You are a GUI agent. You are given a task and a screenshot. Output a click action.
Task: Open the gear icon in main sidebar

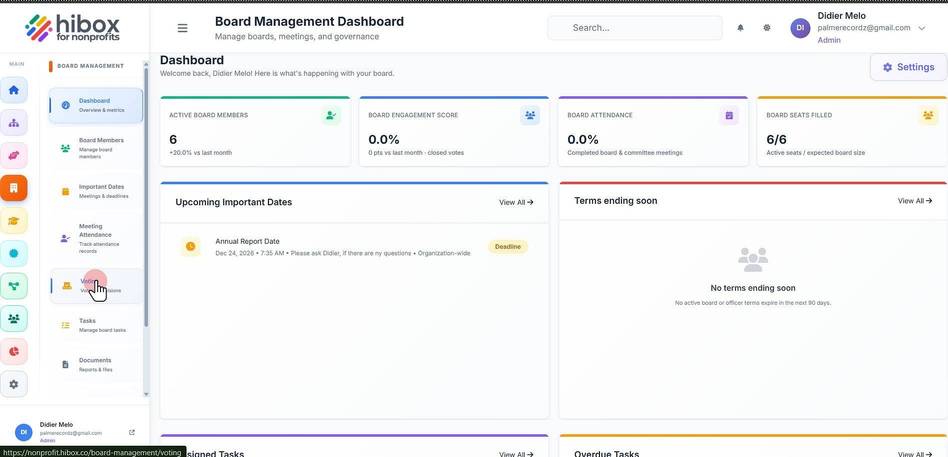(14, 384)
